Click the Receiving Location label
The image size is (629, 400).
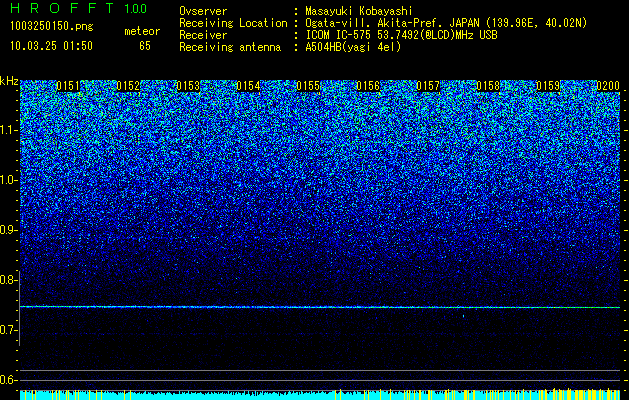(233, 23)
